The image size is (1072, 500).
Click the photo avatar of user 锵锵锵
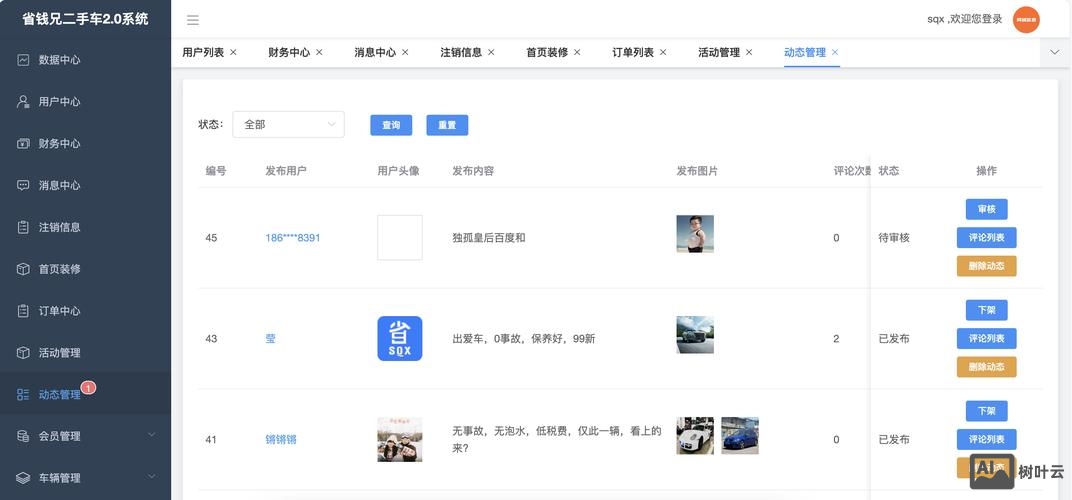tap(400, 440)
